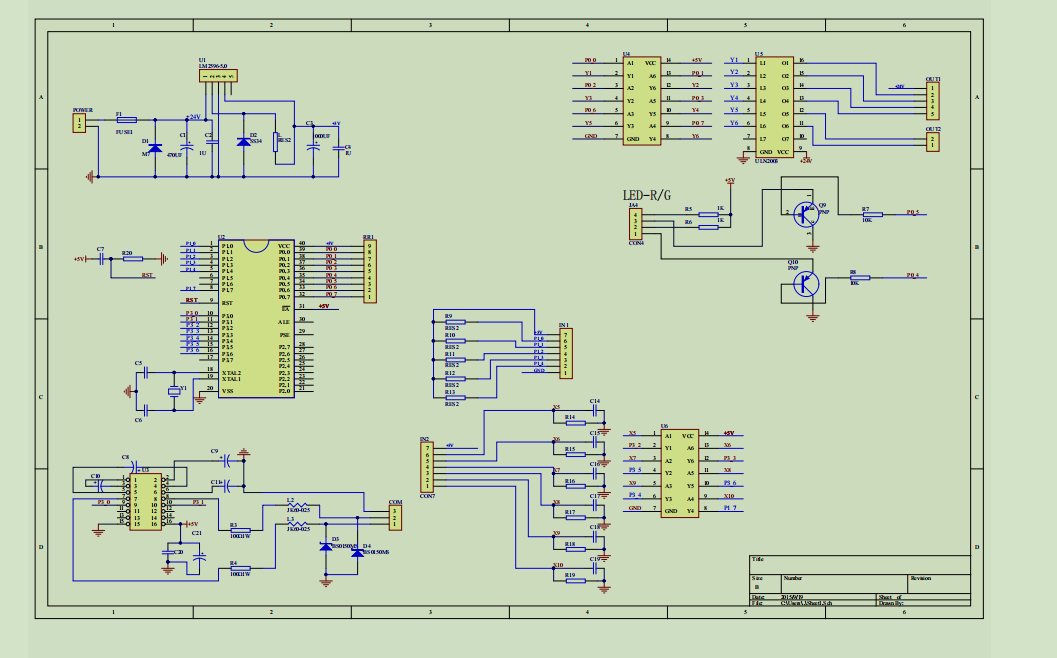Viewport: 1057px width, 658px height.
Task: Select capacitor C7 in the reset circuit
Action: coord(100,258)
